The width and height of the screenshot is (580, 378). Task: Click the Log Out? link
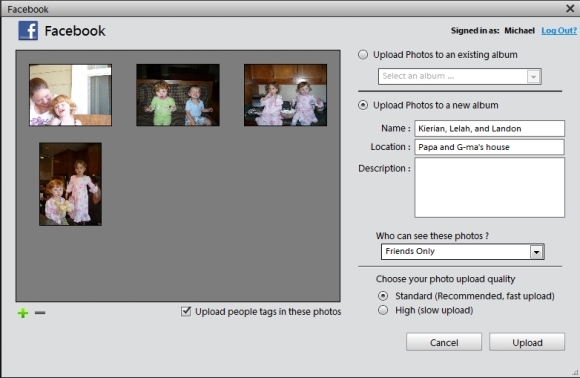tap(559, 31)
